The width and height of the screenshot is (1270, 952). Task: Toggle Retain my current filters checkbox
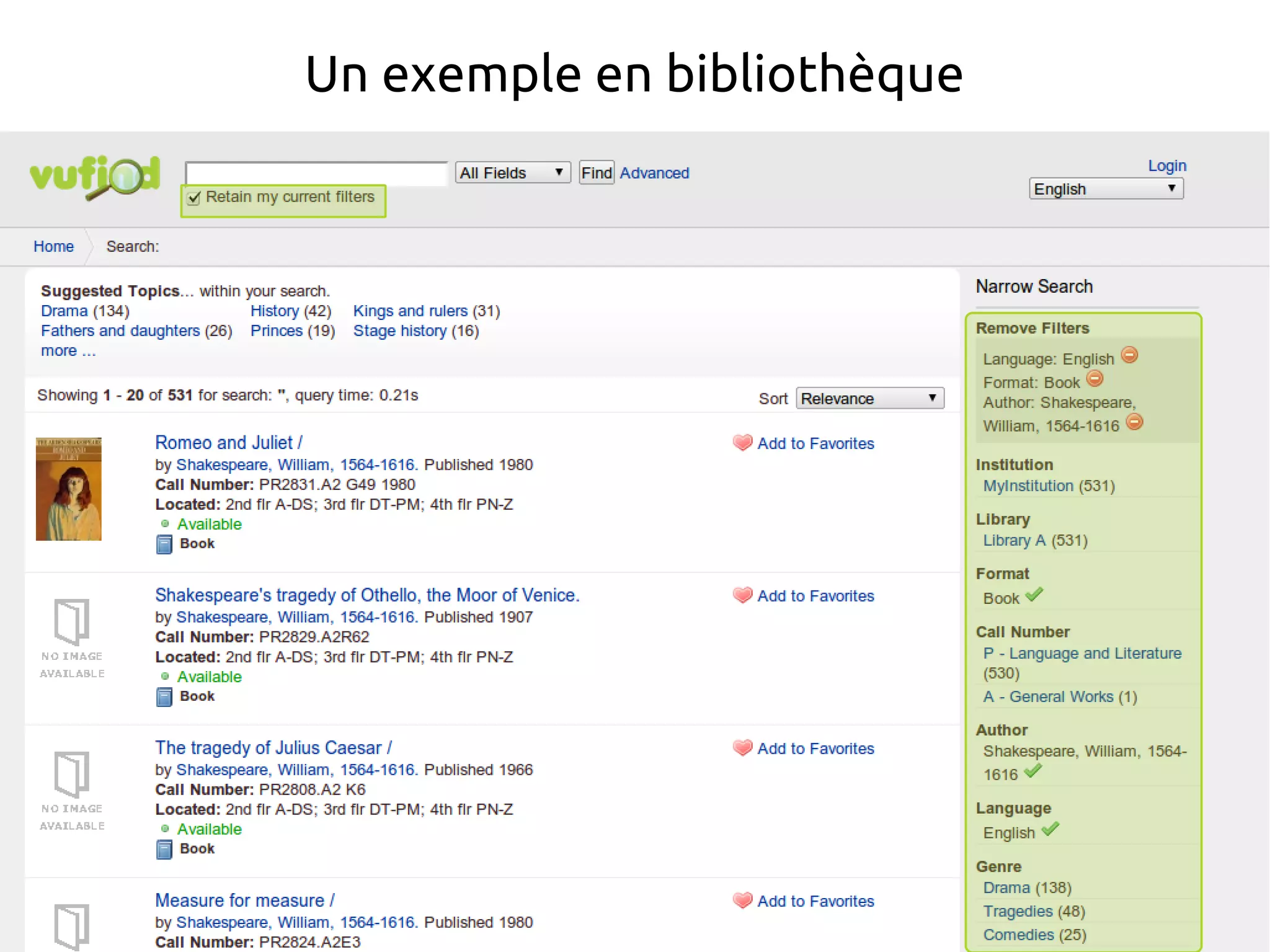[194, 198]
